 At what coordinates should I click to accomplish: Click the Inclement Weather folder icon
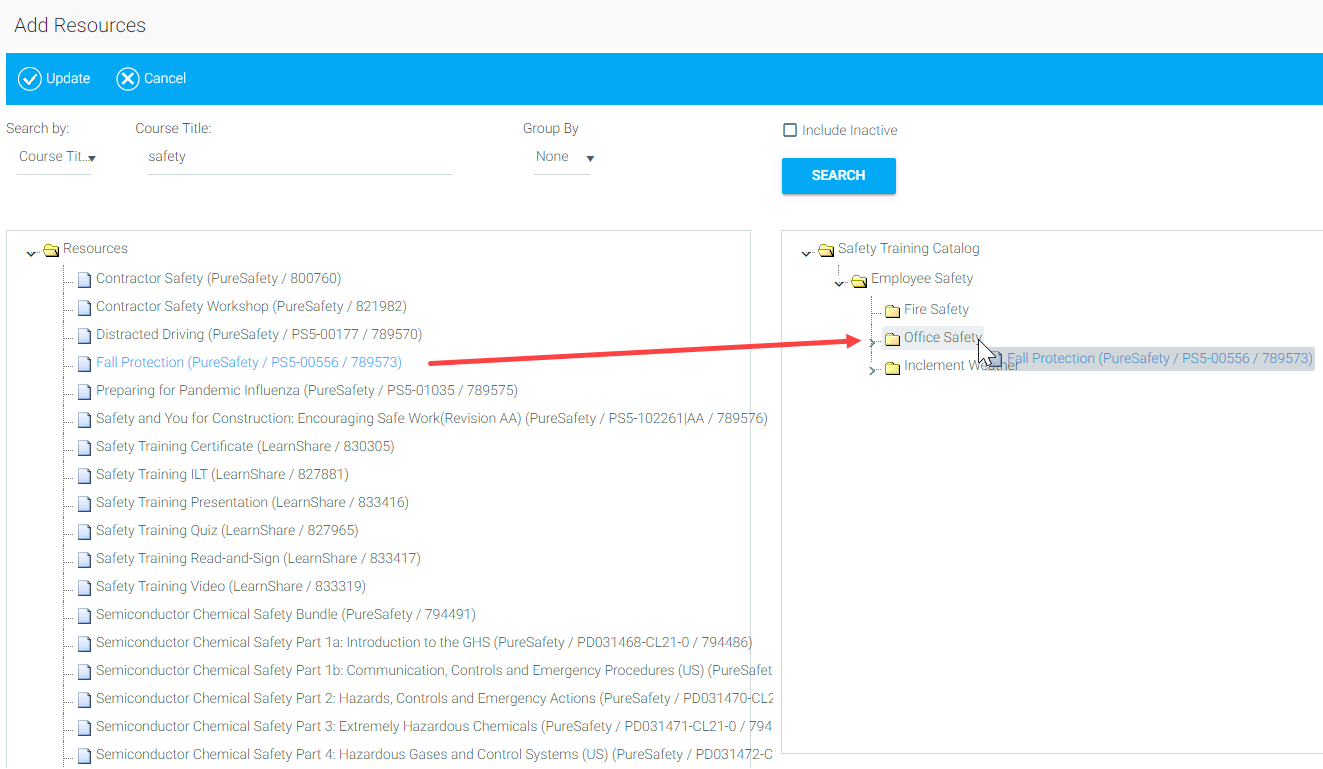[x=892, y=368]
